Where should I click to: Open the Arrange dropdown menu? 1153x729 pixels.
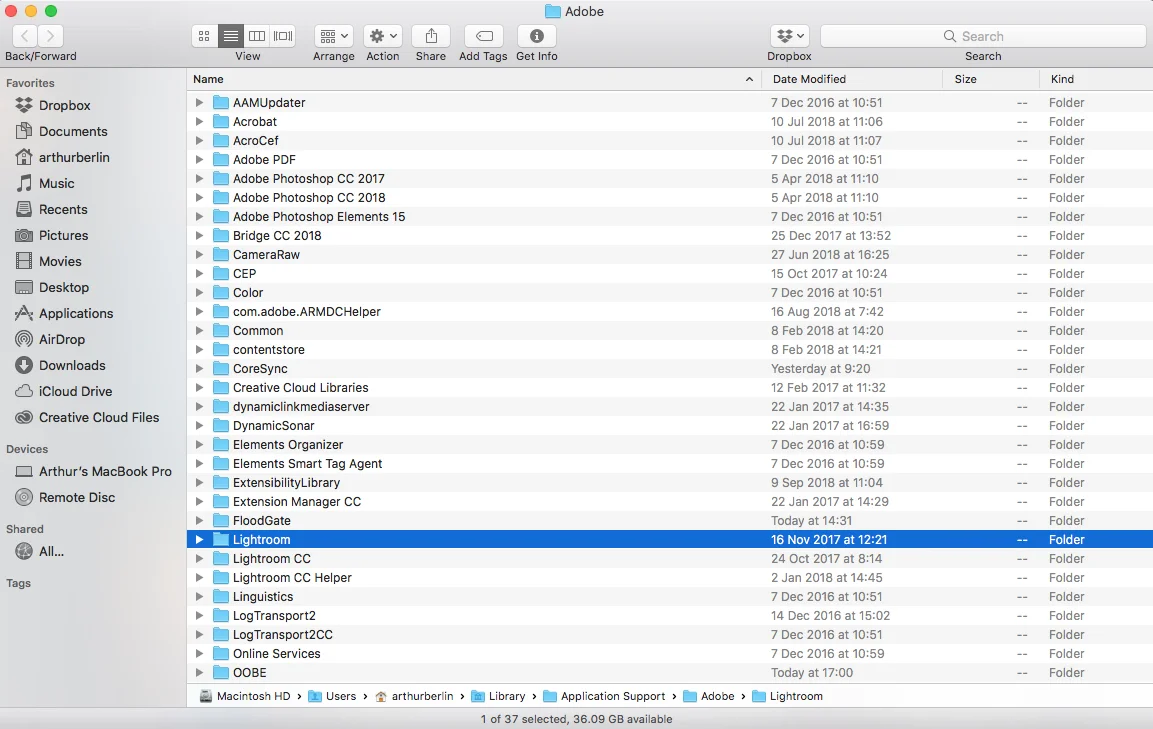334,36
